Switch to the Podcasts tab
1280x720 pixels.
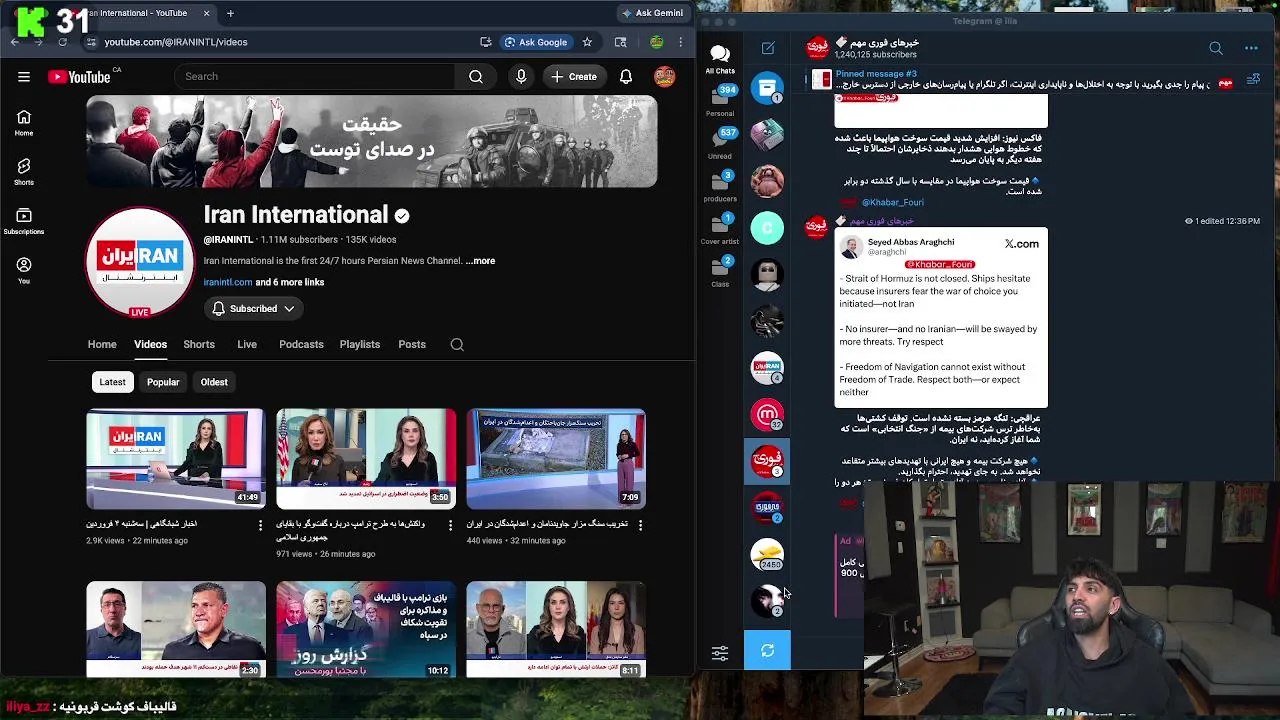click(x=301, y=345)
